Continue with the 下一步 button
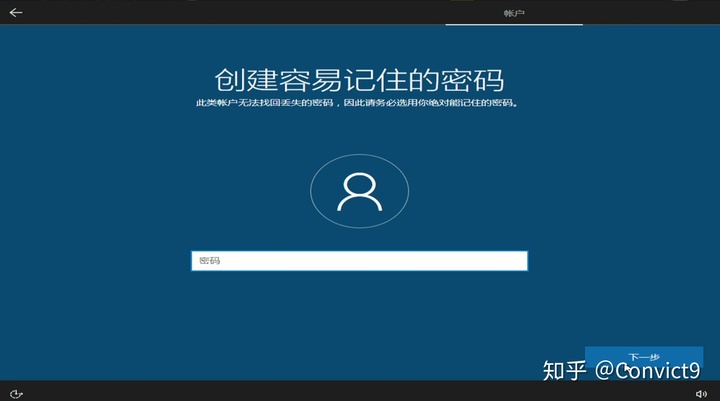This screenshot has width=720, height=401. (x=644, y=357)
